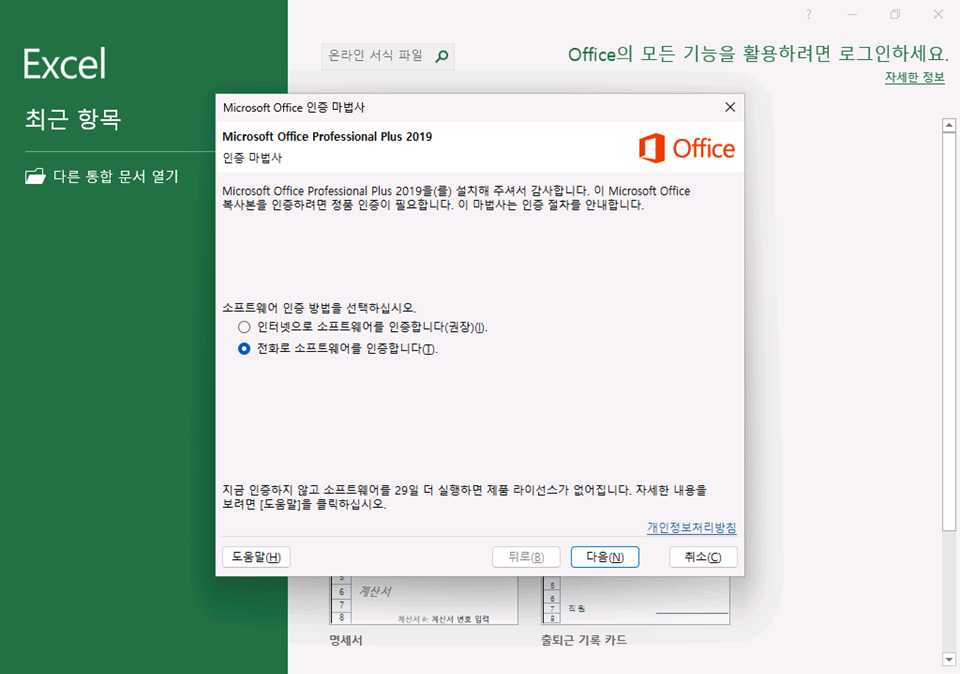
Task: Open the 자세한 정보 link in Excel
Action: (x=915, y=77)
